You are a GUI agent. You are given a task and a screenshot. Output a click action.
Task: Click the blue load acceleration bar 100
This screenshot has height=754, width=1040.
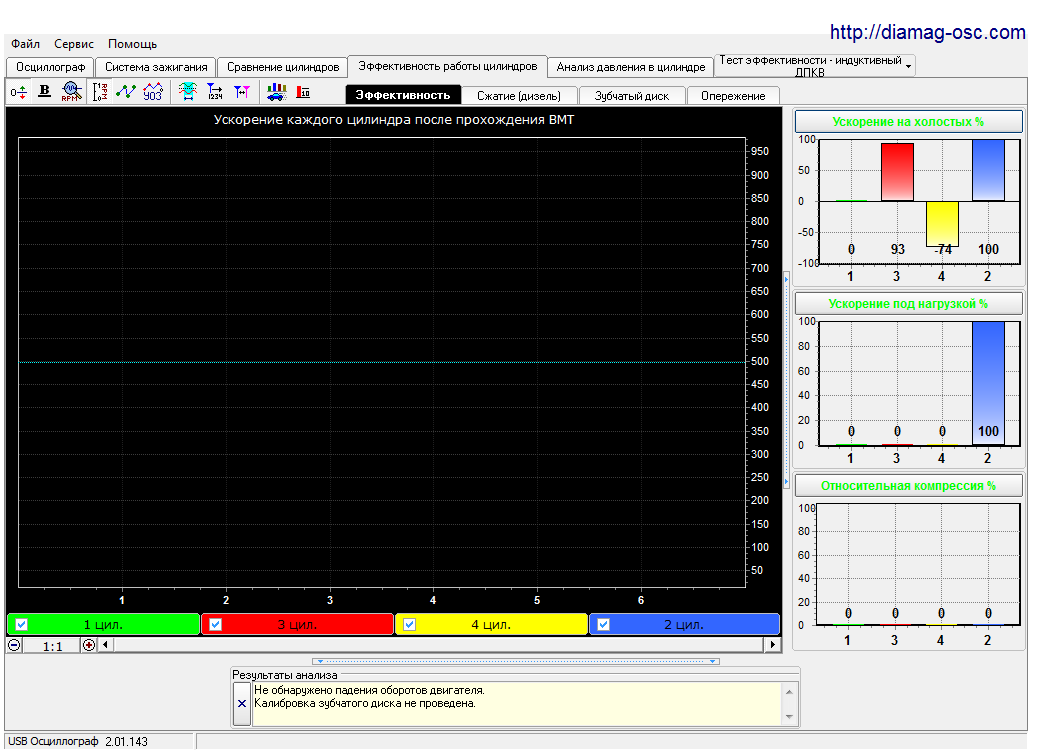[988, 383]
